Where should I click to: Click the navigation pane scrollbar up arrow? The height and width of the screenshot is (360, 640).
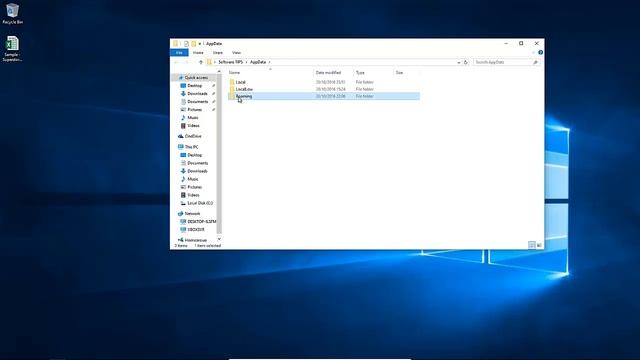[219, 71]
